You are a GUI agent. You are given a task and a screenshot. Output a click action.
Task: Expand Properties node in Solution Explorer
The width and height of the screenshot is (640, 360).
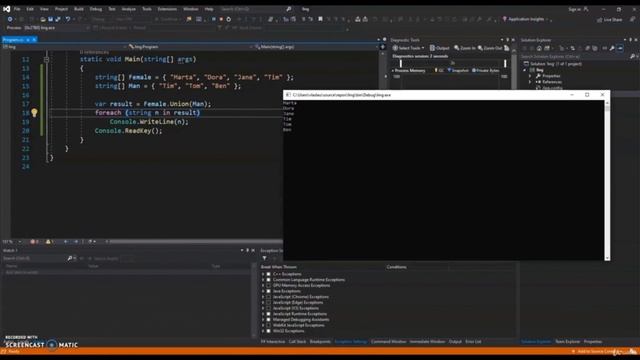tap(530, 76)
